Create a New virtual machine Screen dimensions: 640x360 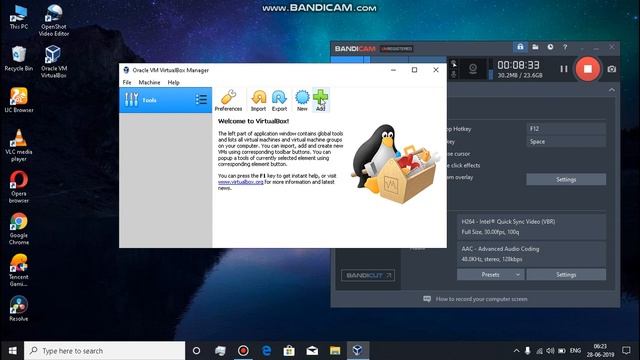[302, 100]
